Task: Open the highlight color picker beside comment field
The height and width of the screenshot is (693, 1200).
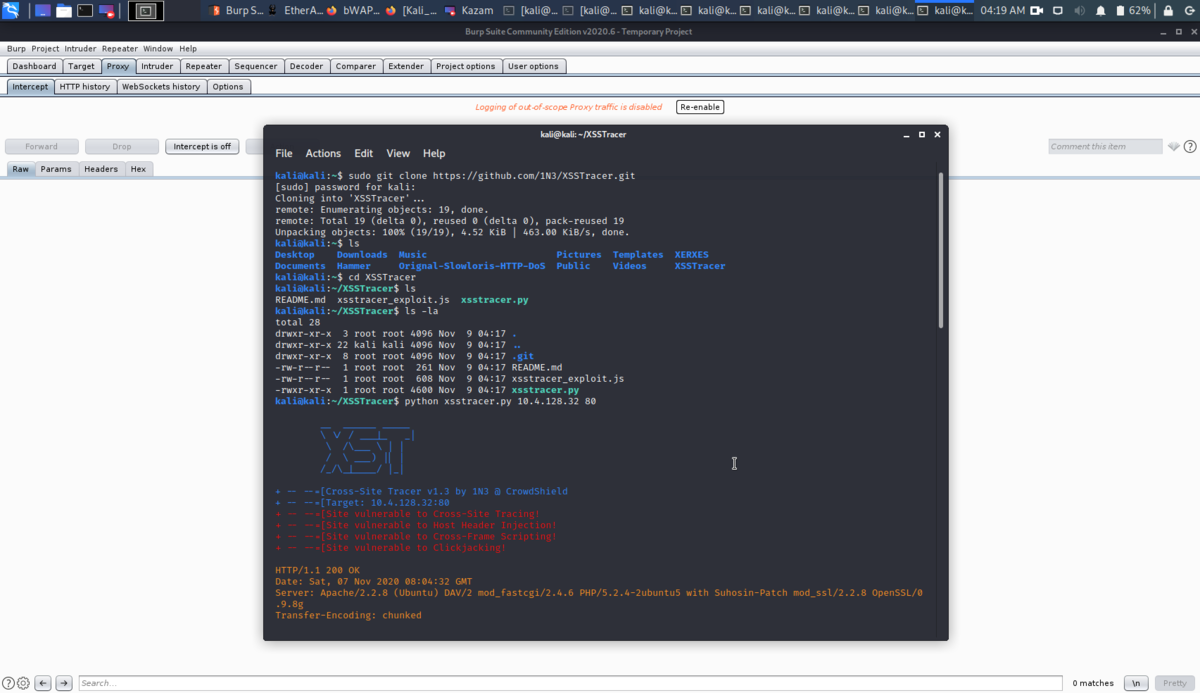Action: [1173, 146]
